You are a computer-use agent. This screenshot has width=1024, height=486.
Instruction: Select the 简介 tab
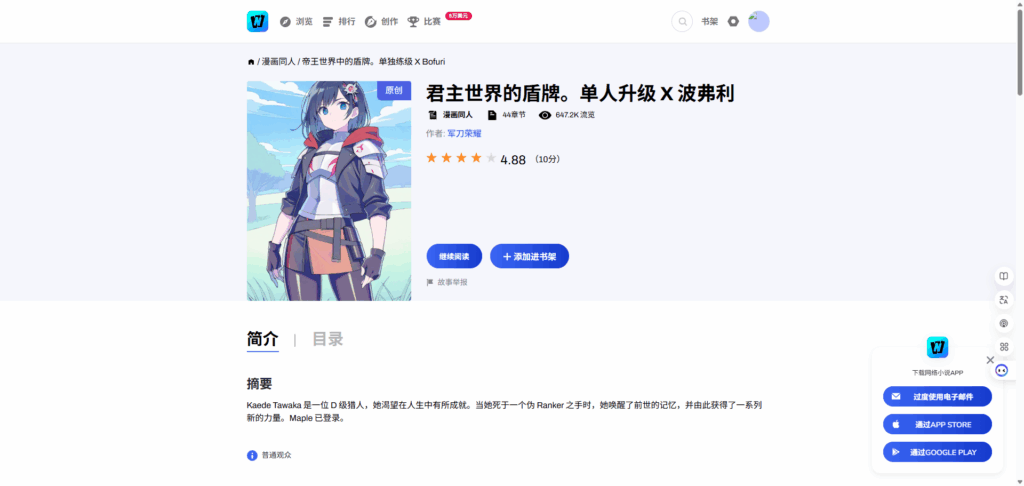coord(263,339)
